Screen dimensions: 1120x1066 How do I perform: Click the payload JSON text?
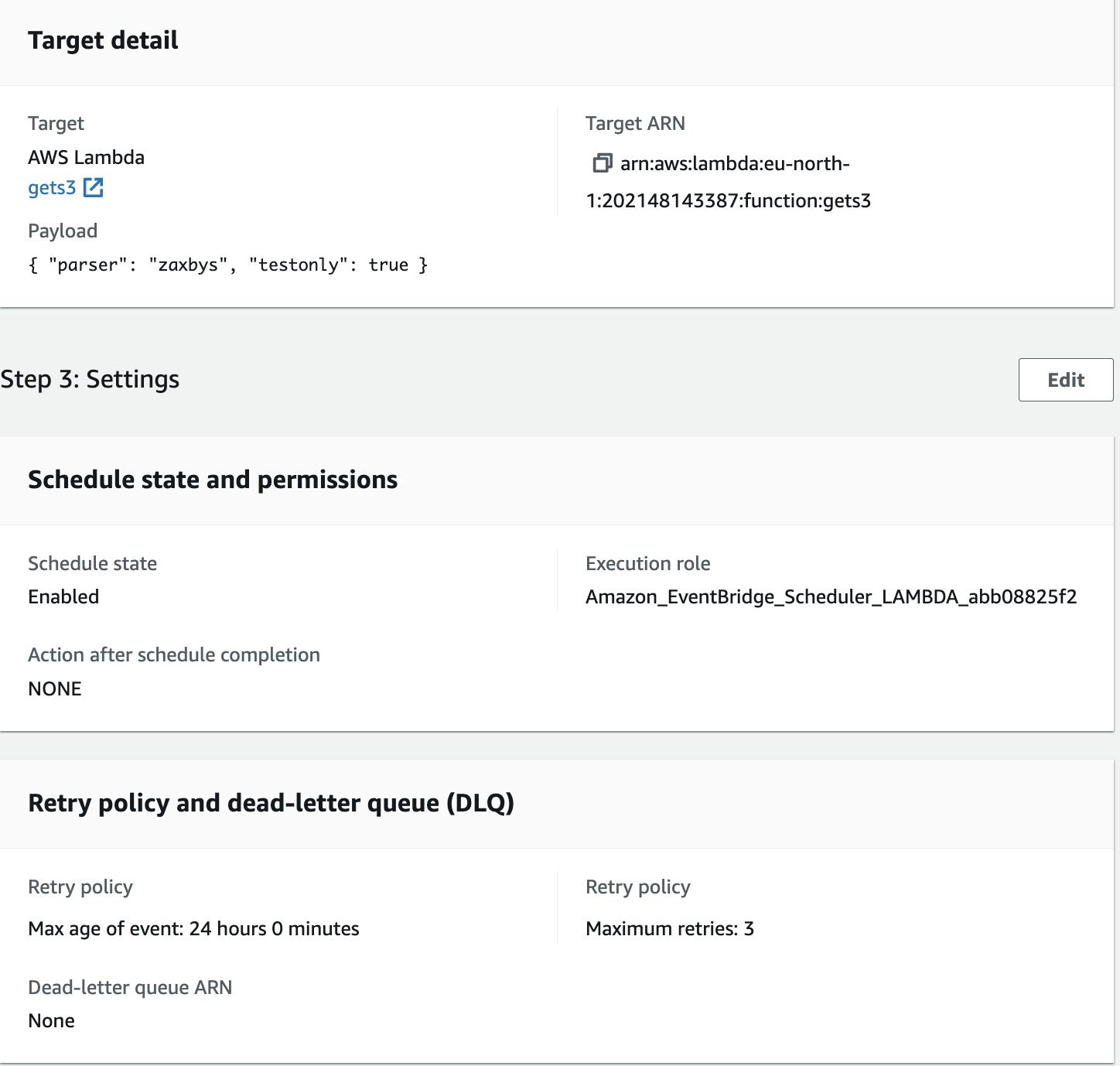point(227,265)
